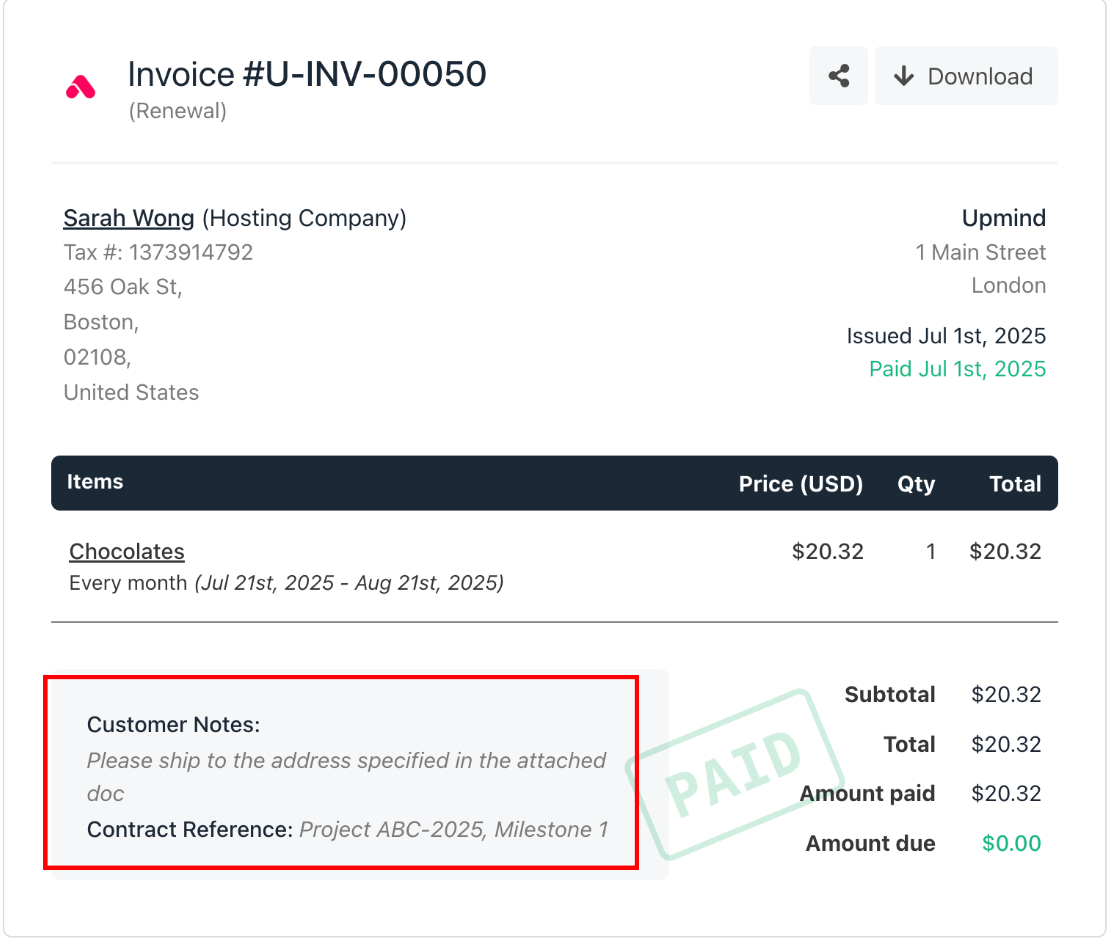Click the London address text
Viewport: 1108px width, 938px height.
[1008, 286]
